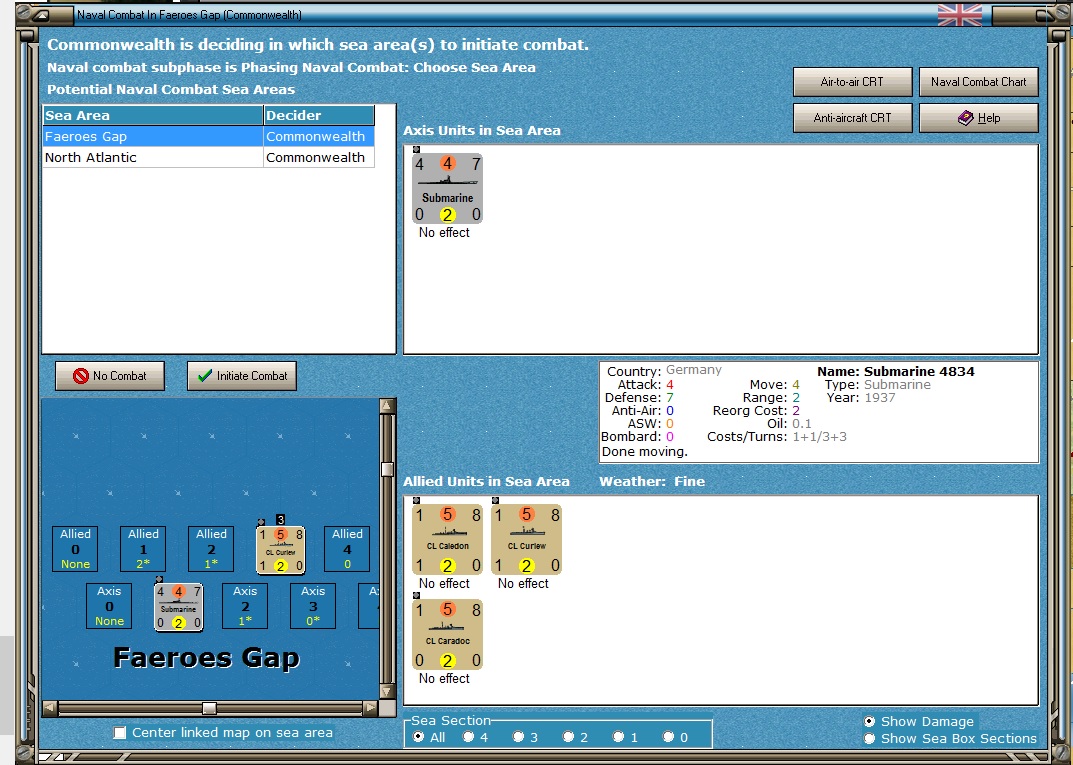Screen dimensions: 1073x765
Task: Click the map horizontal scrollbar thumb
Action: click(x=209, y=708)
